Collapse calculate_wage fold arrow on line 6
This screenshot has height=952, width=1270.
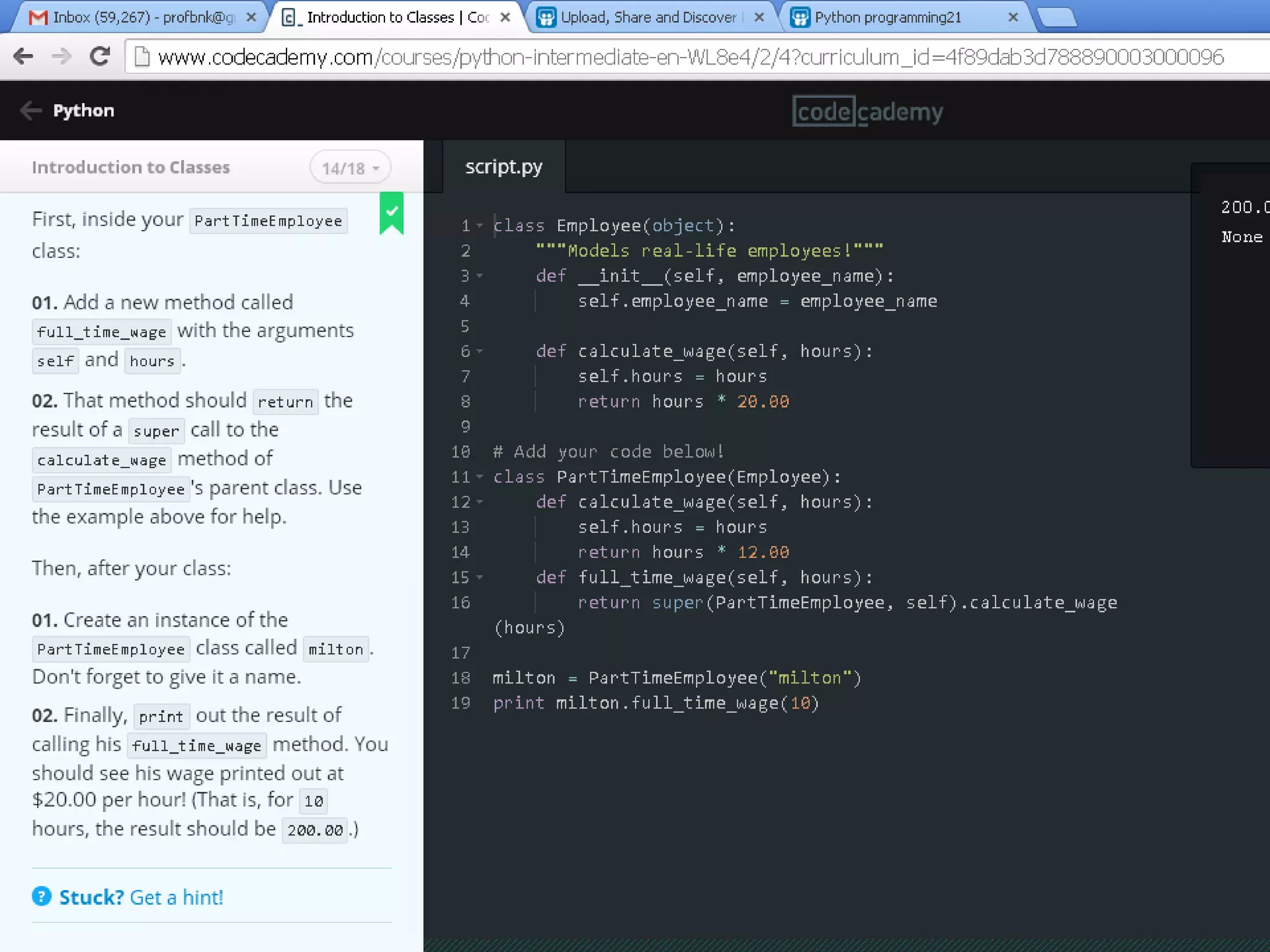click(x=479, y=351)
